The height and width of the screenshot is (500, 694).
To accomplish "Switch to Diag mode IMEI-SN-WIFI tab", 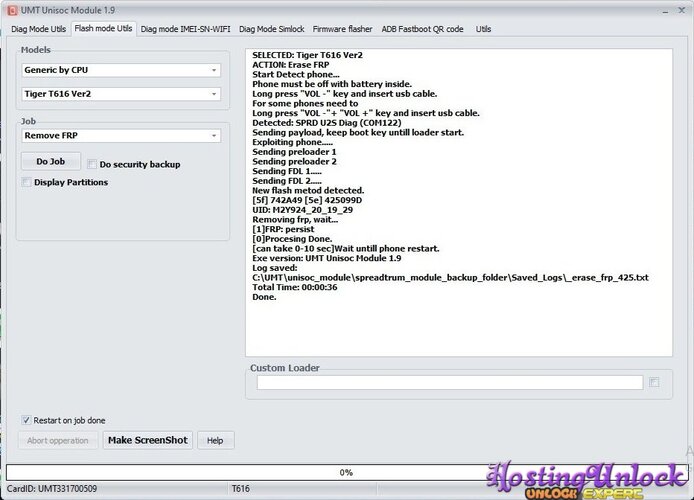I will coord(185,29).
